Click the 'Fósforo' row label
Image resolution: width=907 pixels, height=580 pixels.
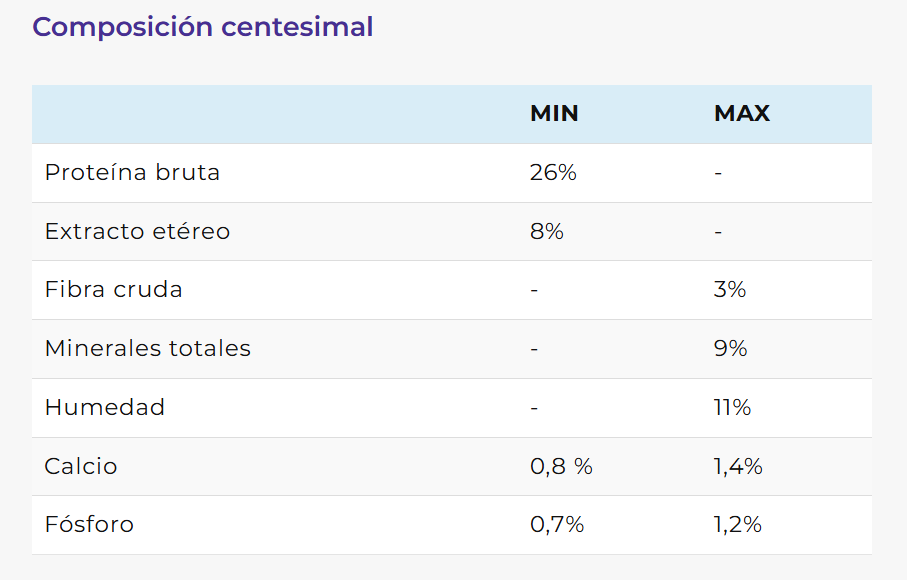[x=89, y=525]
